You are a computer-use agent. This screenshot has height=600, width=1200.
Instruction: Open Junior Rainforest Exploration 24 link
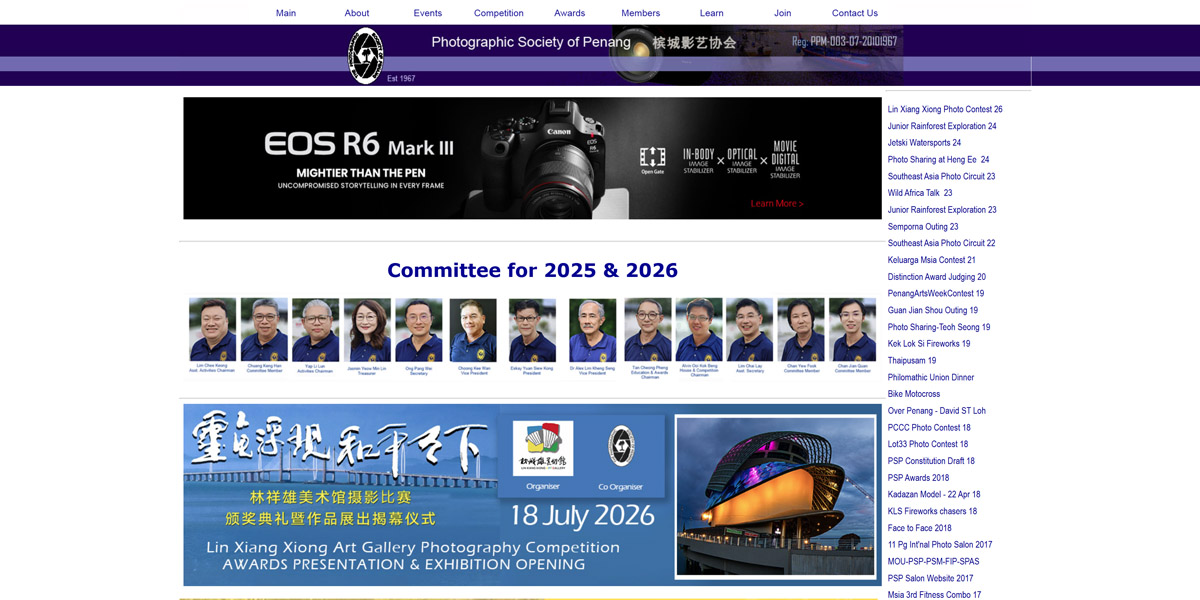(942, 126)
